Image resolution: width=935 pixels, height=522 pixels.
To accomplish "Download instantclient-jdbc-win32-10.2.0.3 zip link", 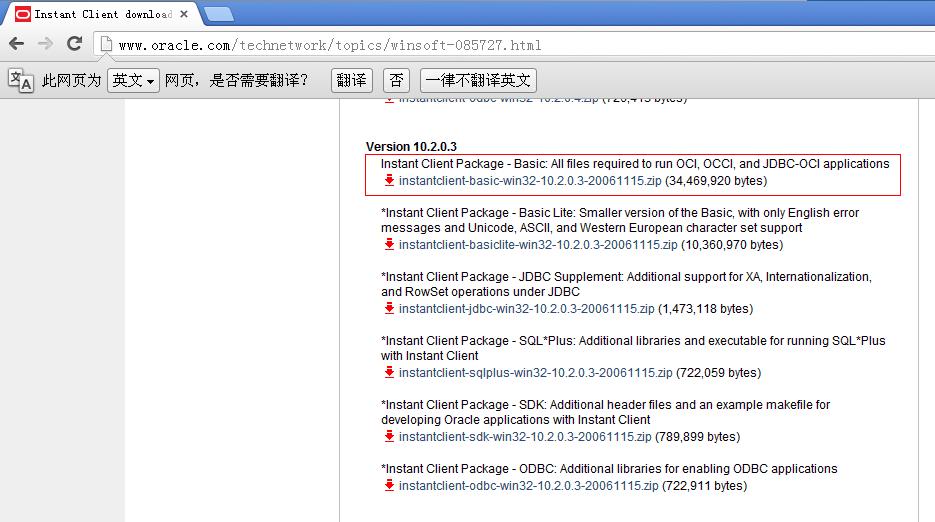I will tap(527, 308).
